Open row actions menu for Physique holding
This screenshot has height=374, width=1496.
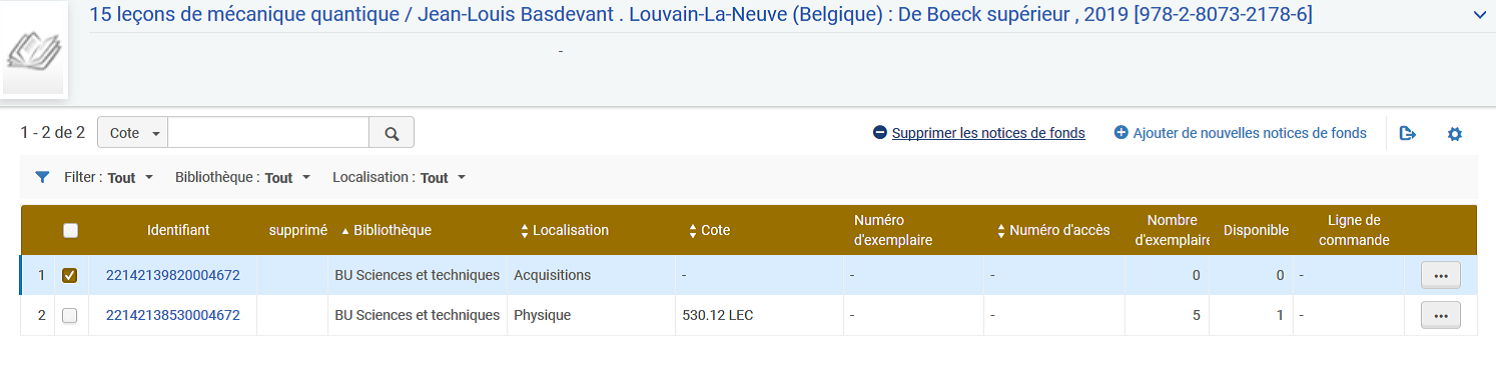[1440, 315]
